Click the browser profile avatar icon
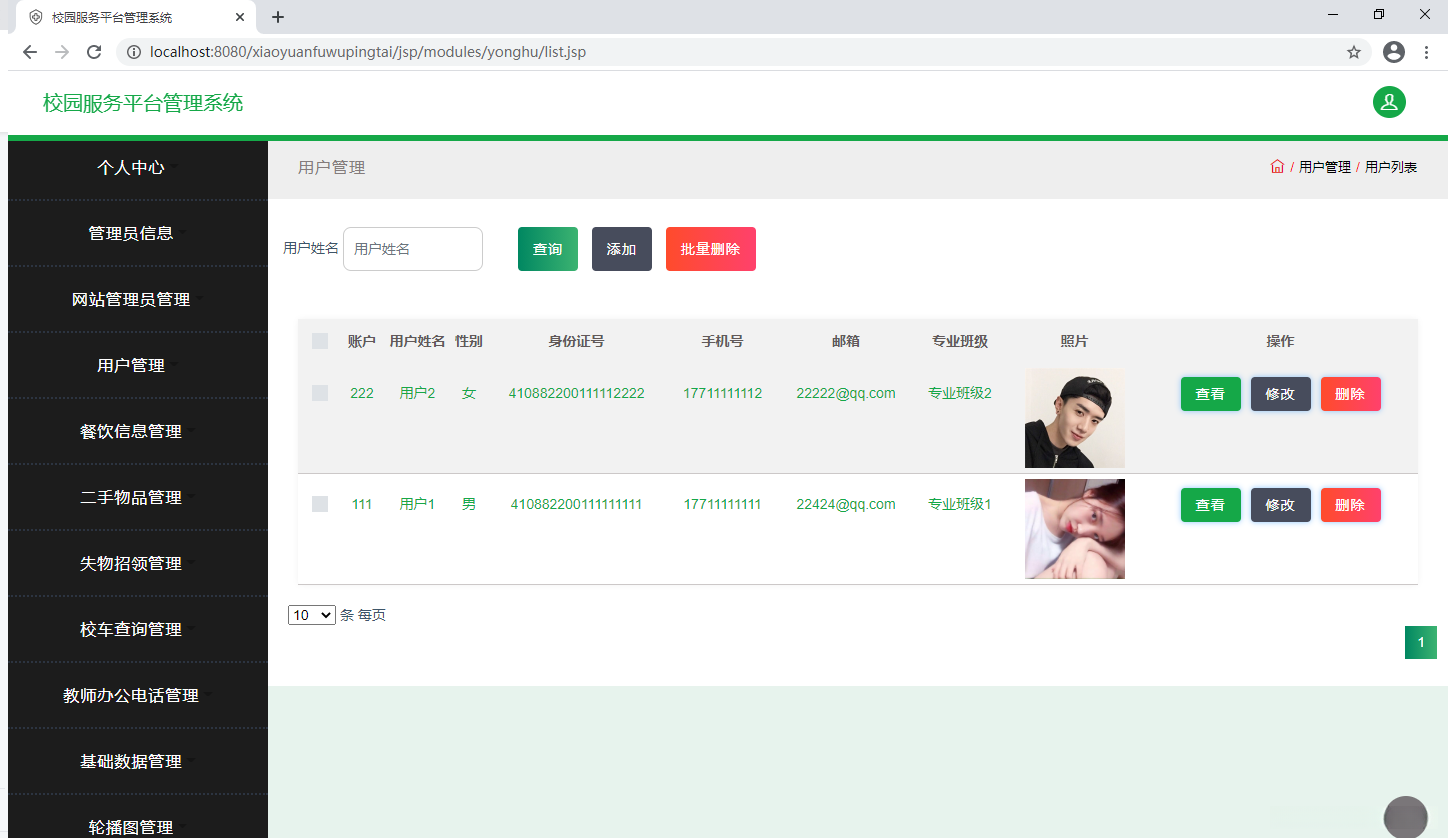 coord(1393,51)
